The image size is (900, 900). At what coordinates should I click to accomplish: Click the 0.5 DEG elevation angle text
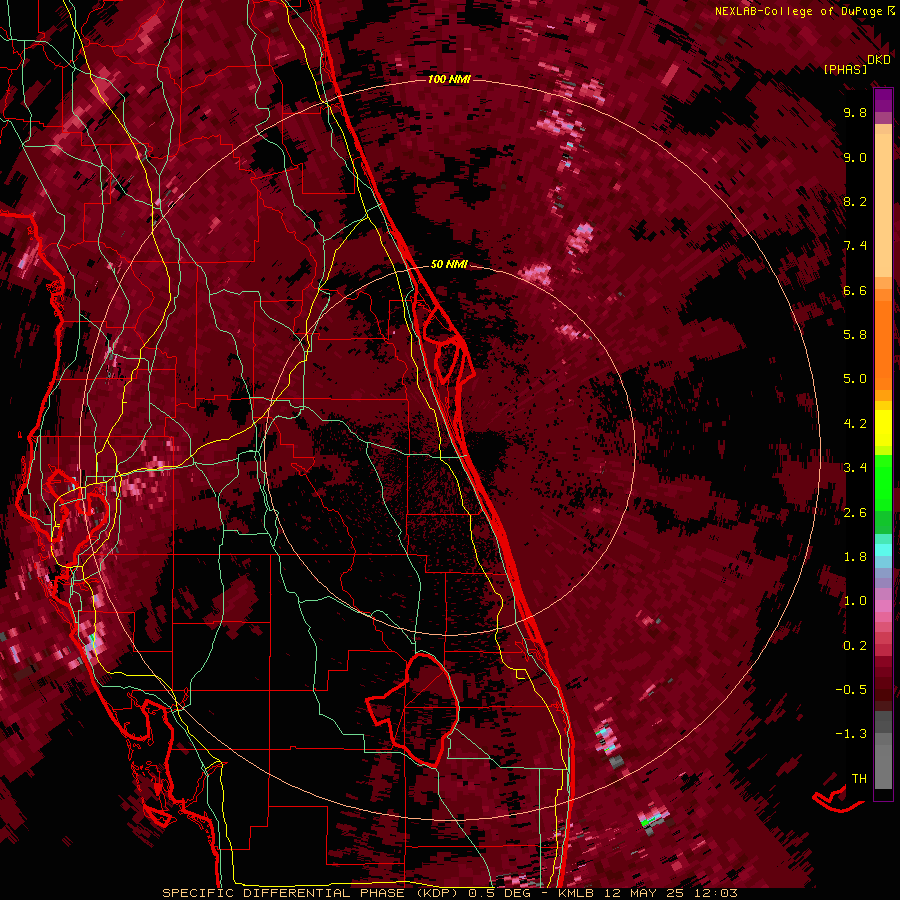tap(499, 893)
